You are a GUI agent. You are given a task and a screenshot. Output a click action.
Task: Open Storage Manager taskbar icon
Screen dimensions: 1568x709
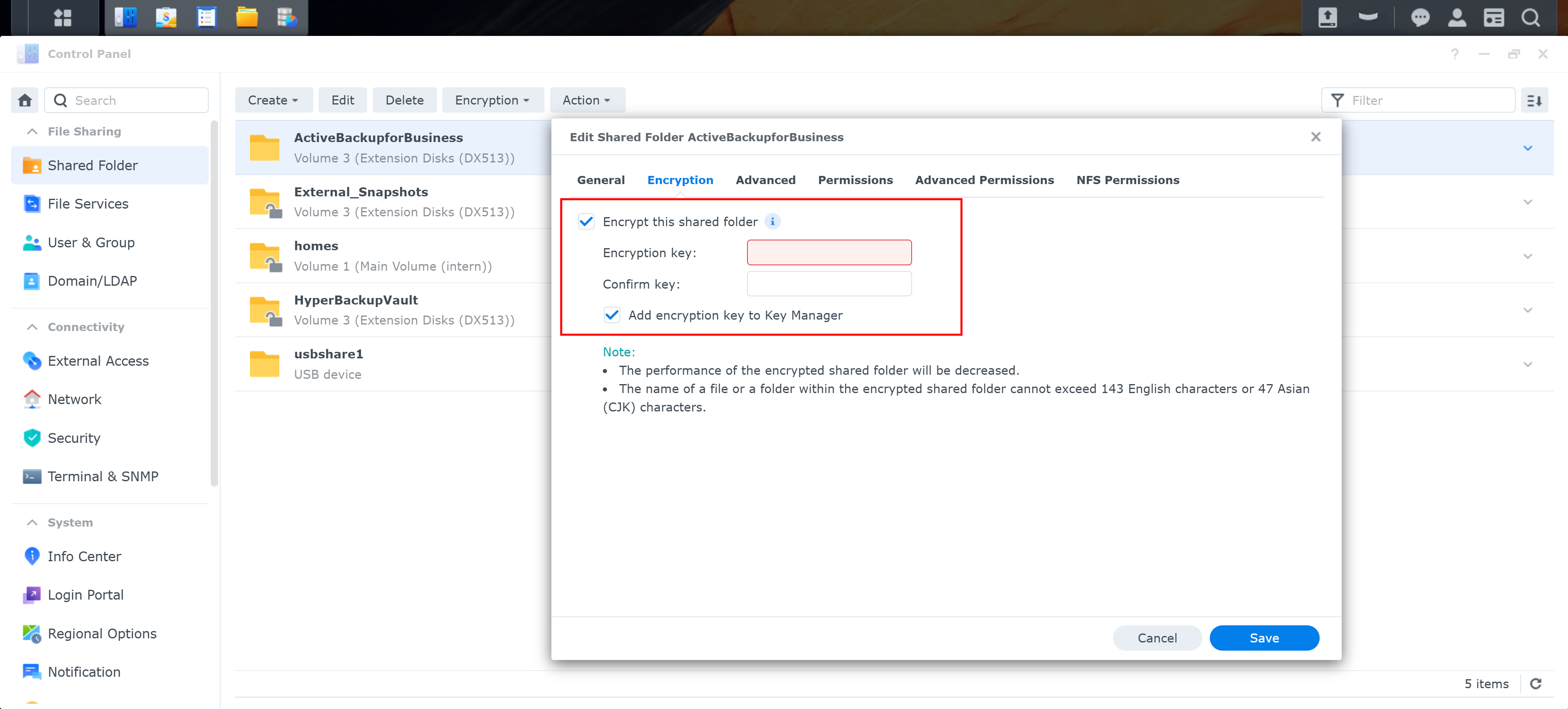(287, 18)
